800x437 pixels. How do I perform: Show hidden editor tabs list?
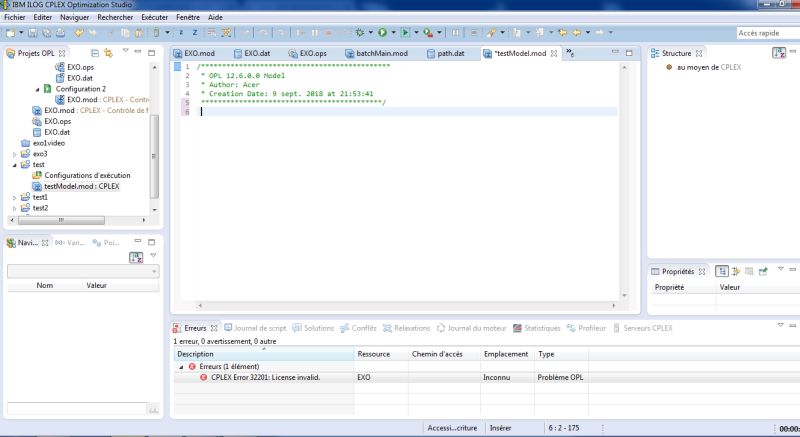pyautogui.click(x=570, y=53)
